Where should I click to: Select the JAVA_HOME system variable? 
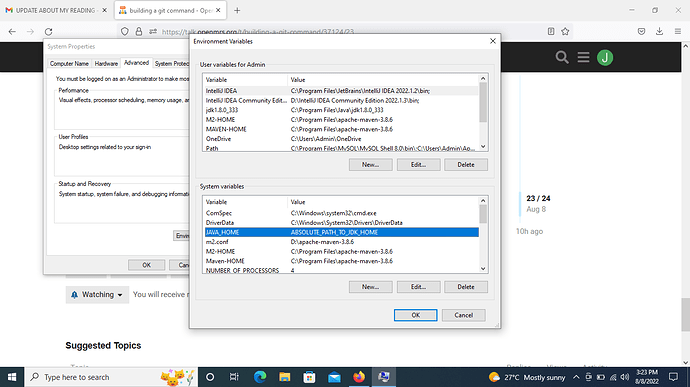[x=341, y=232]
